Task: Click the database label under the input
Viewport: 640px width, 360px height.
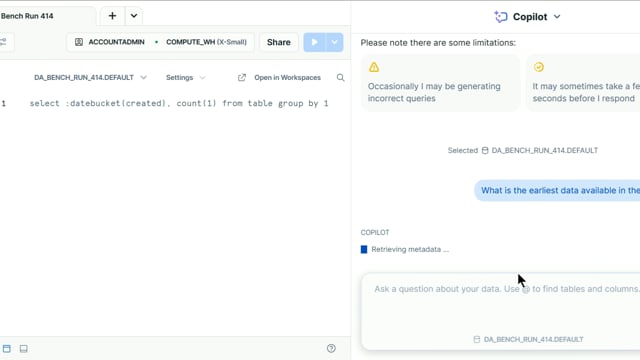Action: tap(529, 339)
